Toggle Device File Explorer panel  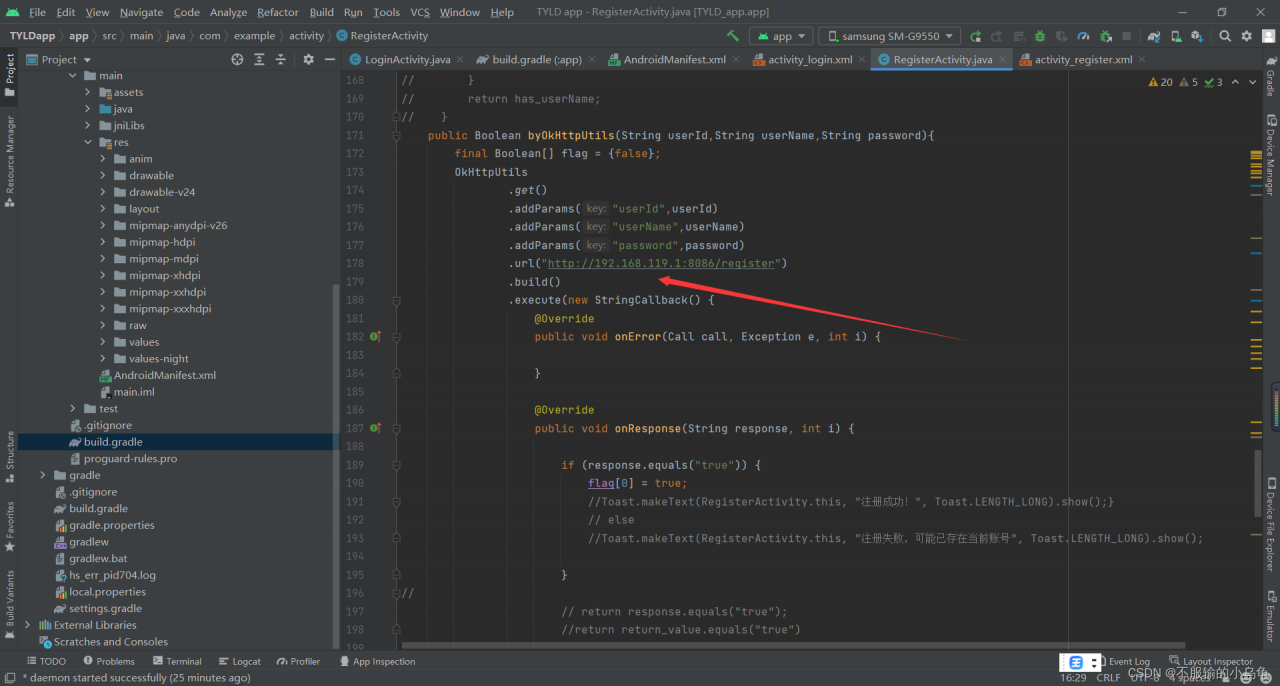pyautogui.click(x=1270, y=526)
